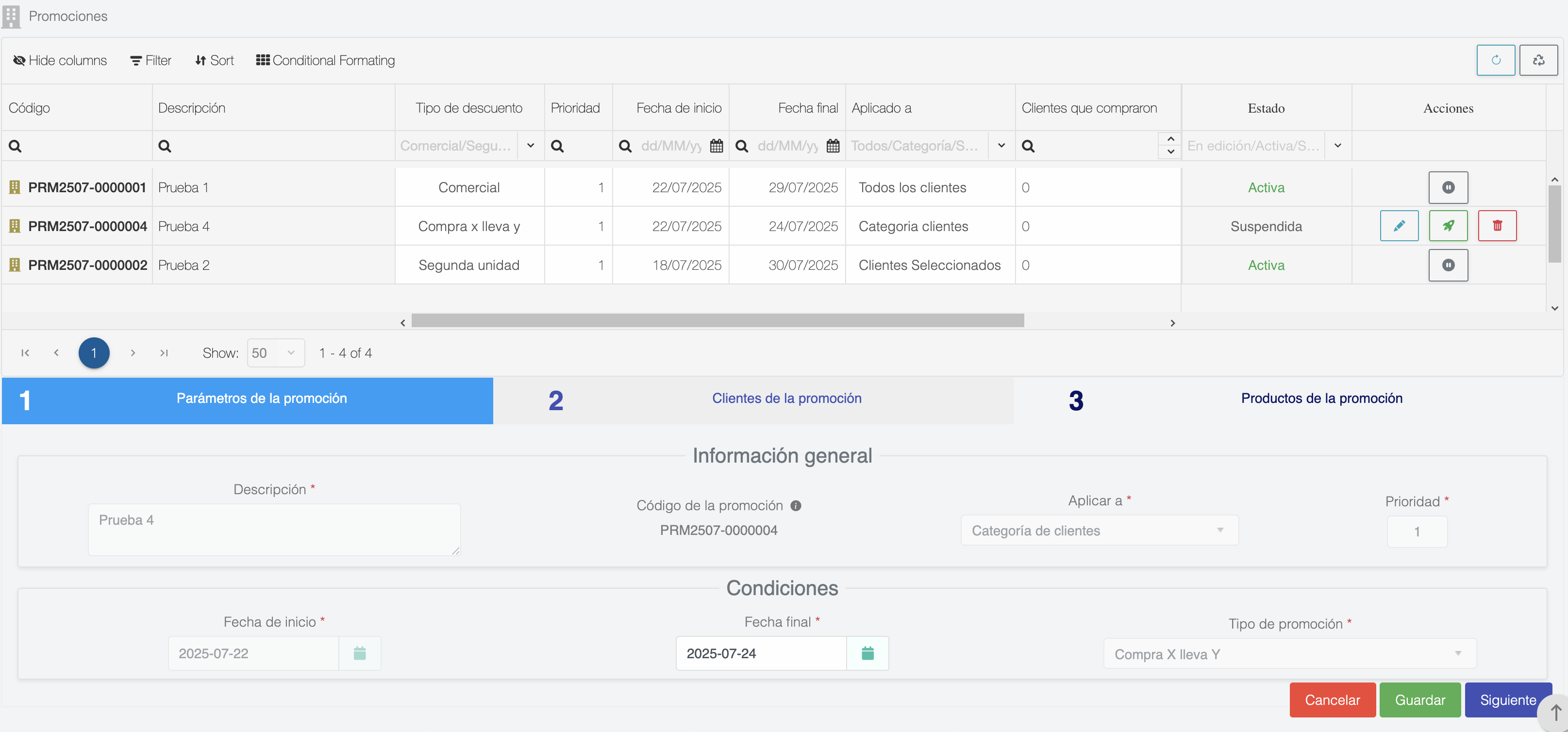Expand Tipo de descuento filter dropdown

(530, 146)
